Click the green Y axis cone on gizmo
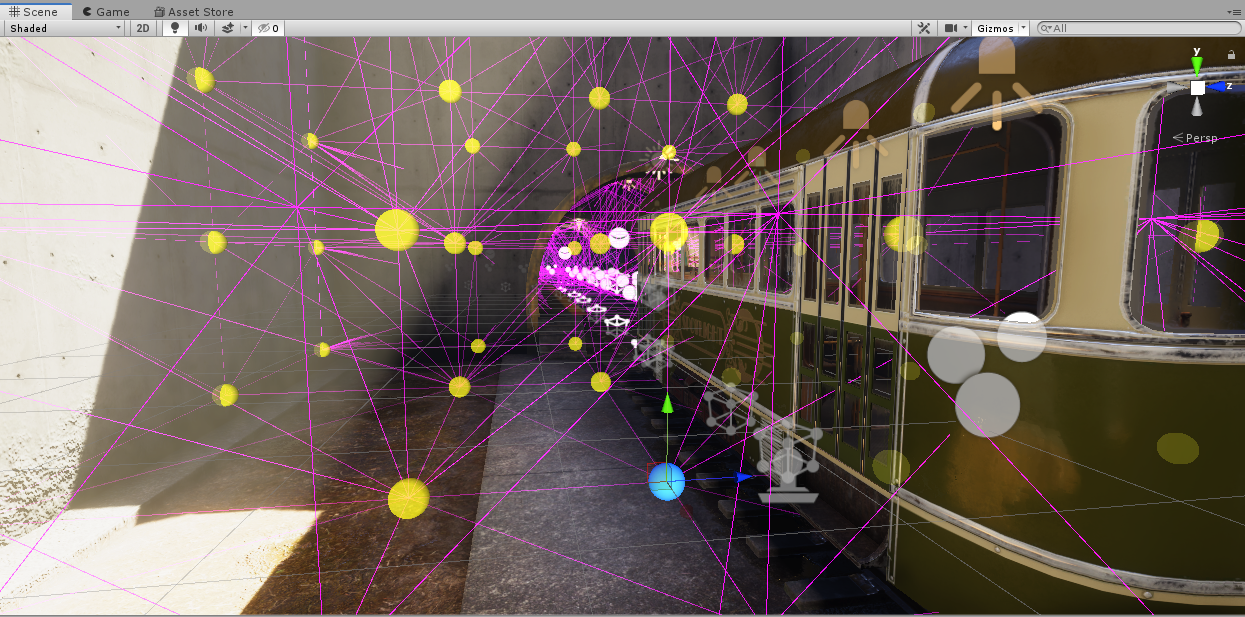This screenshot has width=1245, height=617. (1197, 67)
